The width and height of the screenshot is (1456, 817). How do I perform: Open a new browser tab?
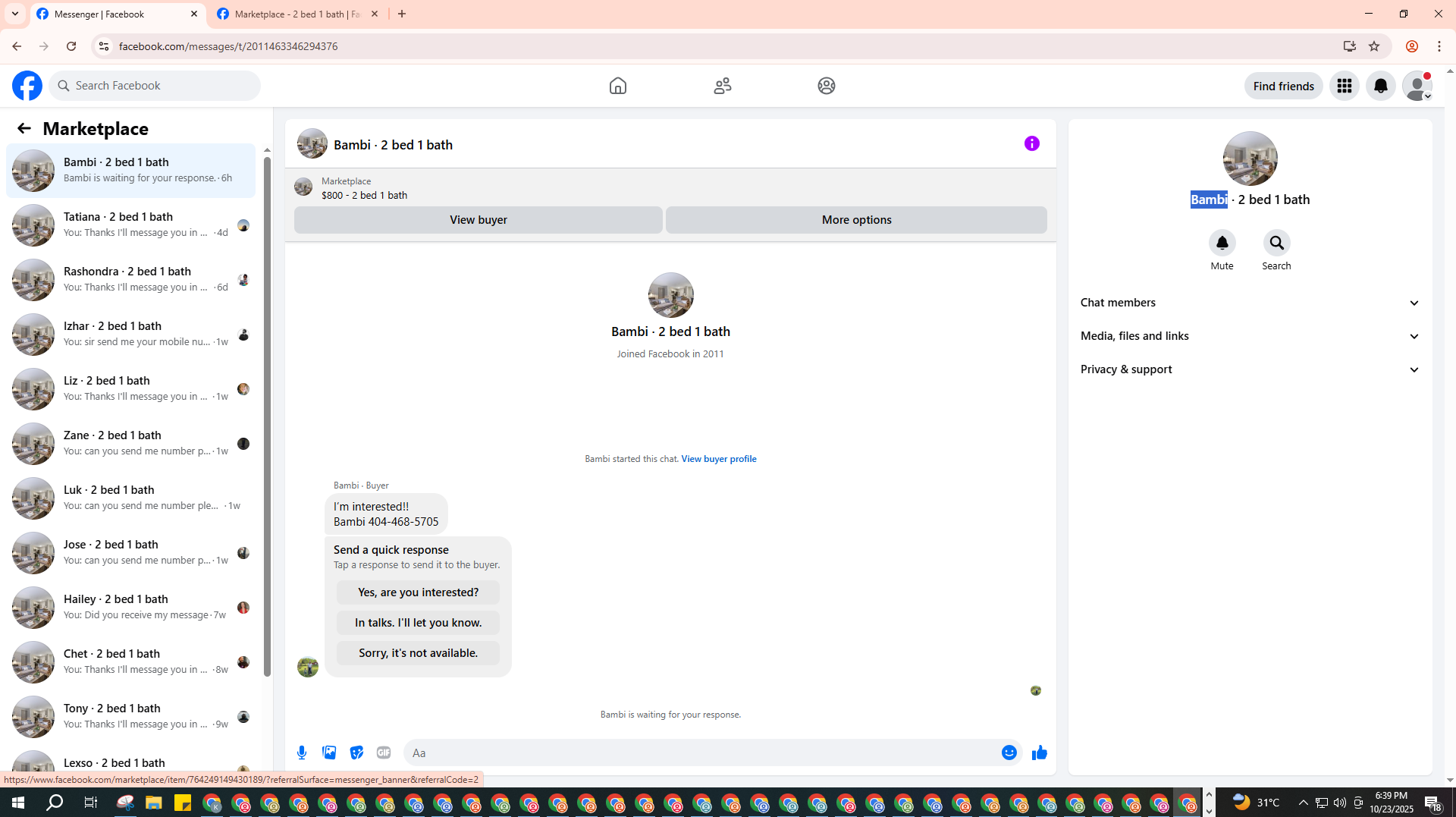402,14
